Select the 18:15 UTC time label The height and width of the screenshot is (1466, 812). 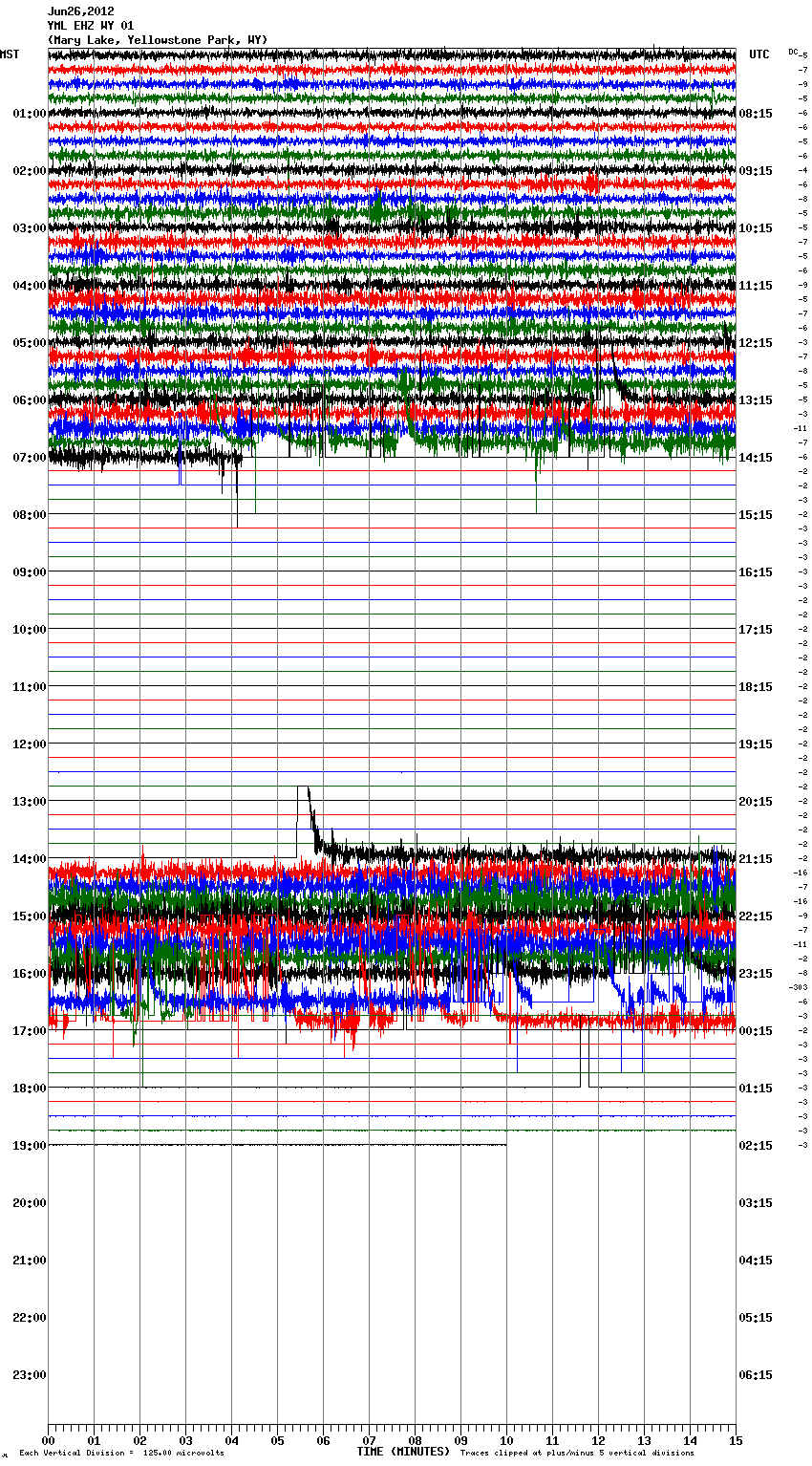[756, 687]
